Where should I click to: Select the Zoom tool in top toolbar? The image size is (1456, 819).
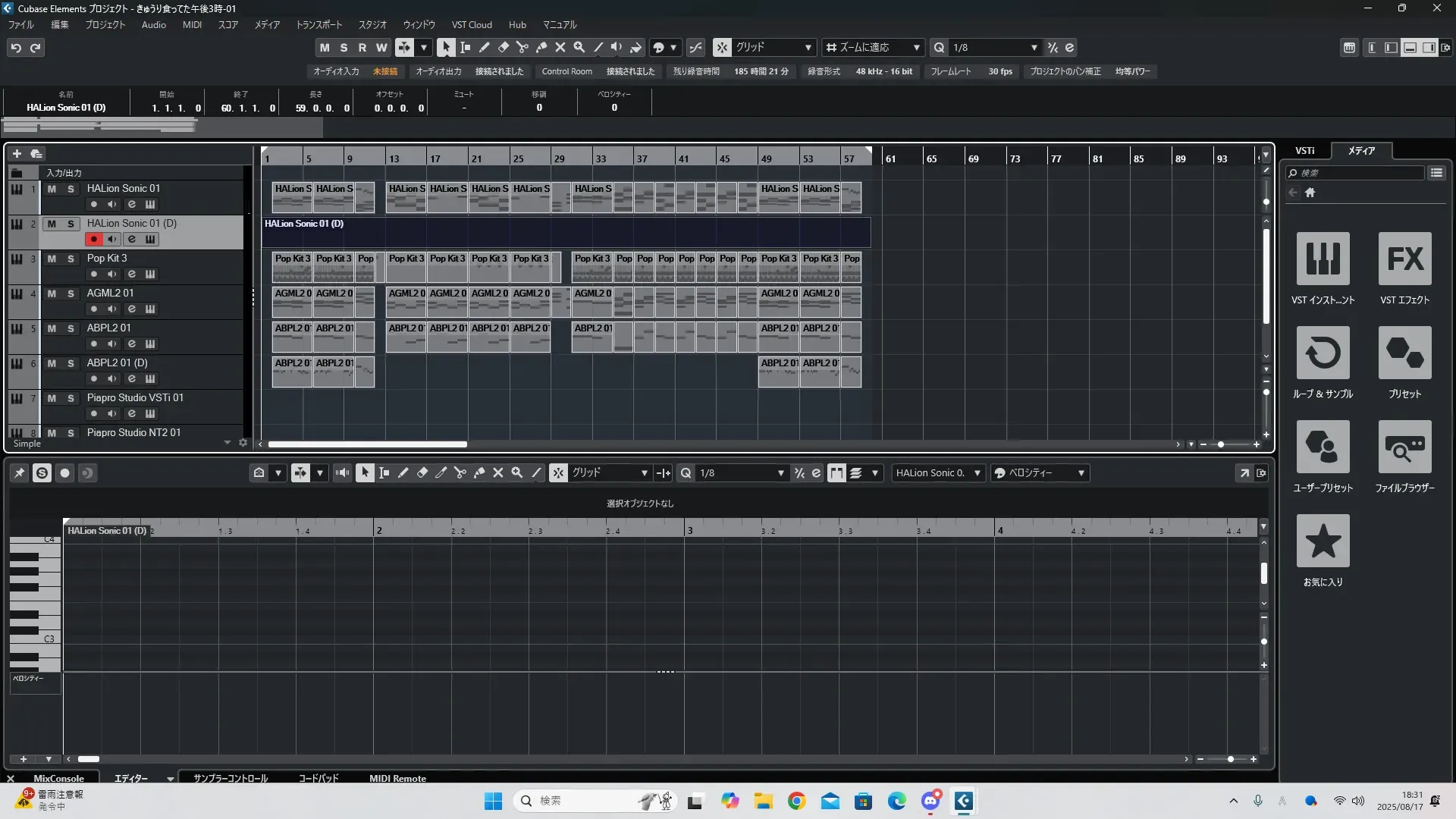click(579, 47)
